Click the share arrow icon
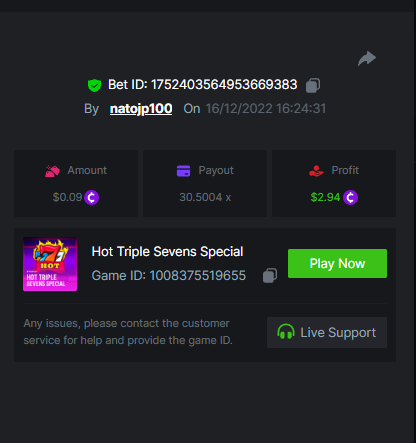 coord(367,59)
